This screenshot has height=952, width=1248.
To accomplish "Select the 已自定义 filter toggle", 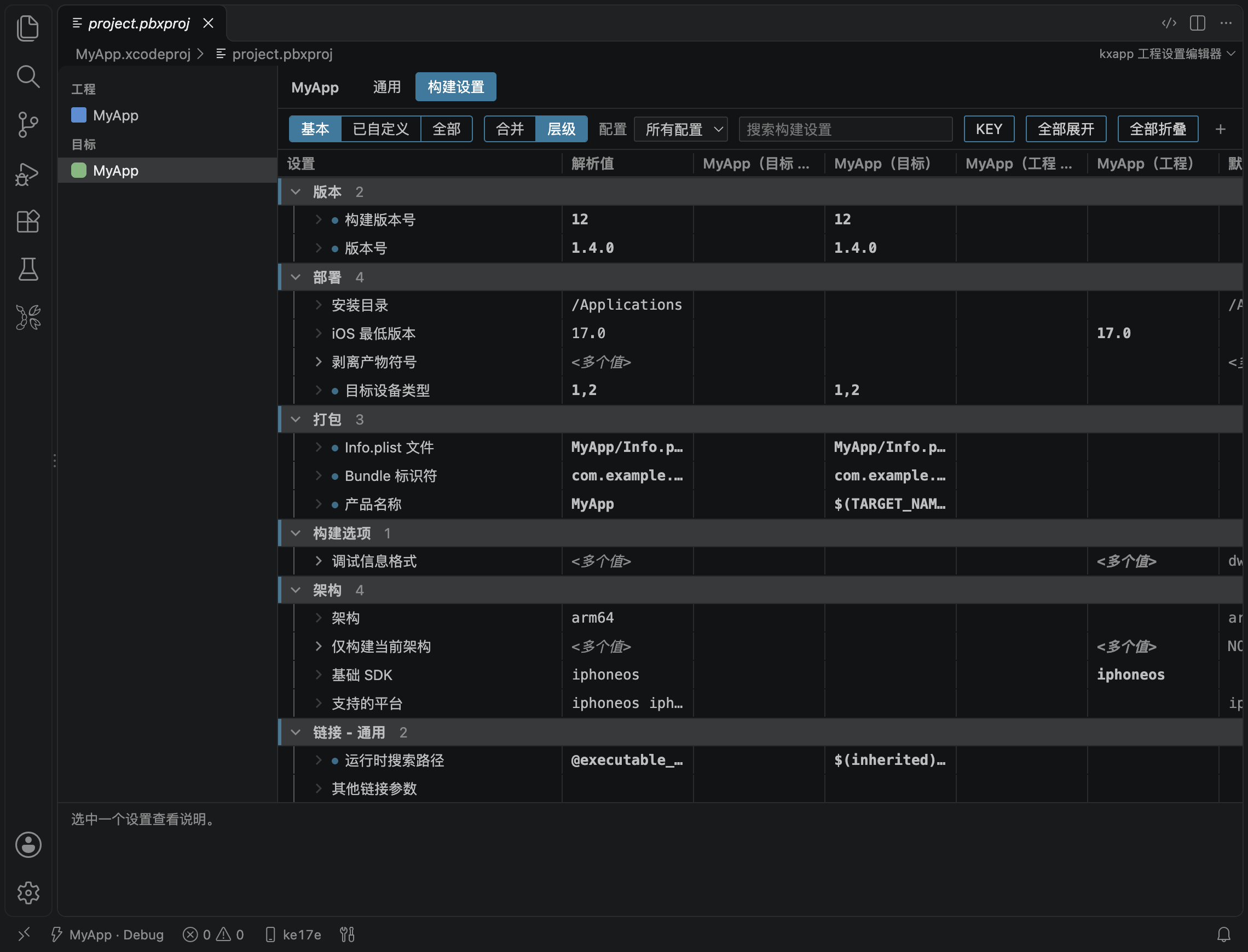I will coord(381,129).
